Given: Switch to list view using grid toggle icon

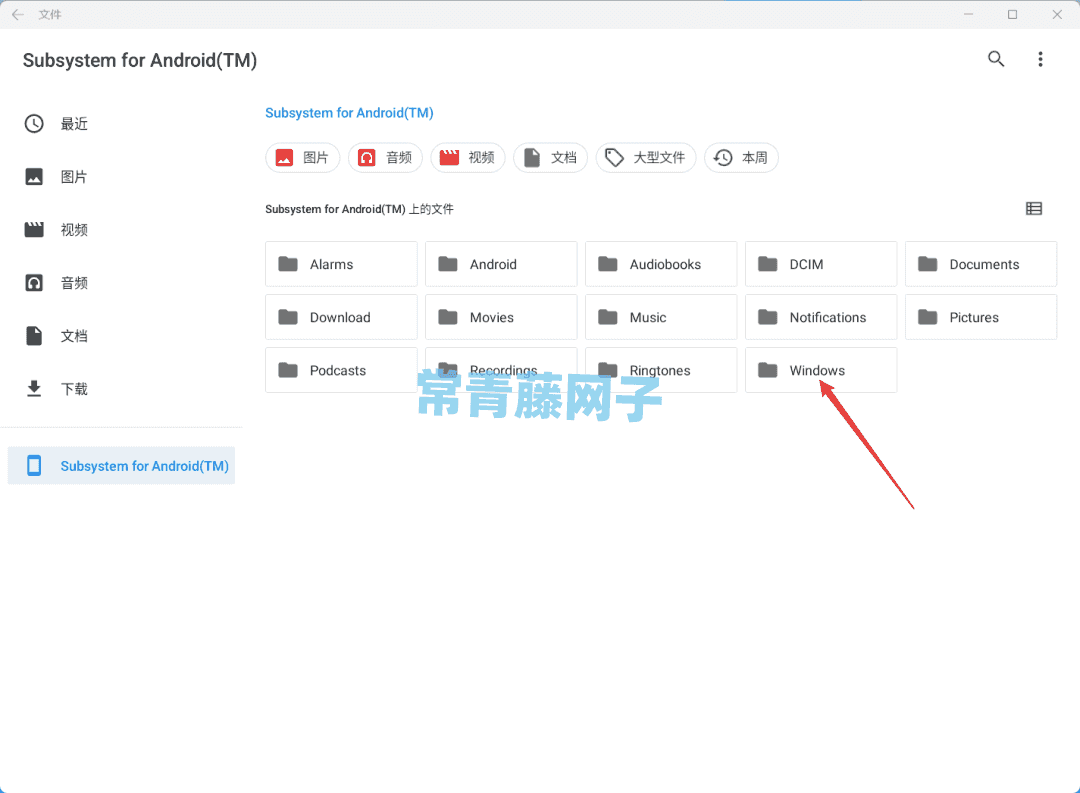Looking at the screenshot, I should point(1034,209).
